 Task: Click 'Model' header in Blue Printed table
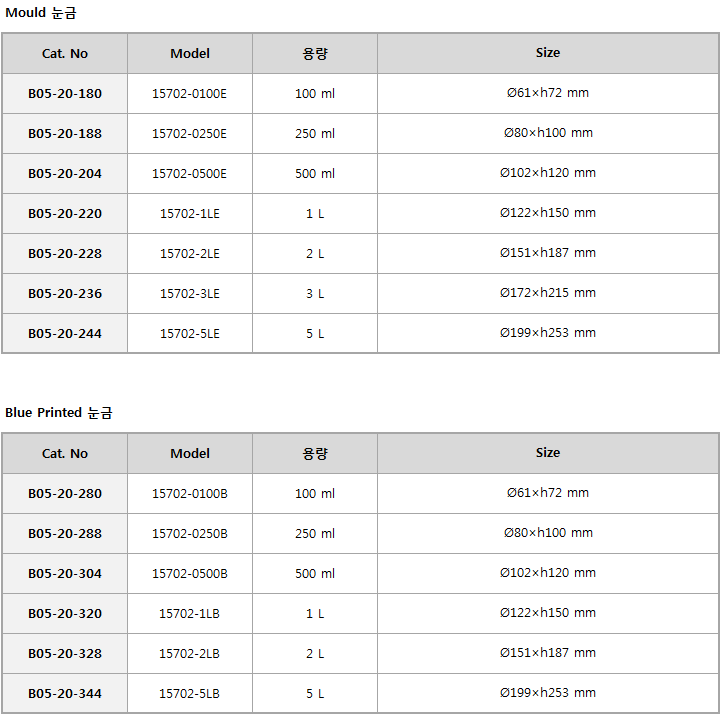click(x=190, y=454)
